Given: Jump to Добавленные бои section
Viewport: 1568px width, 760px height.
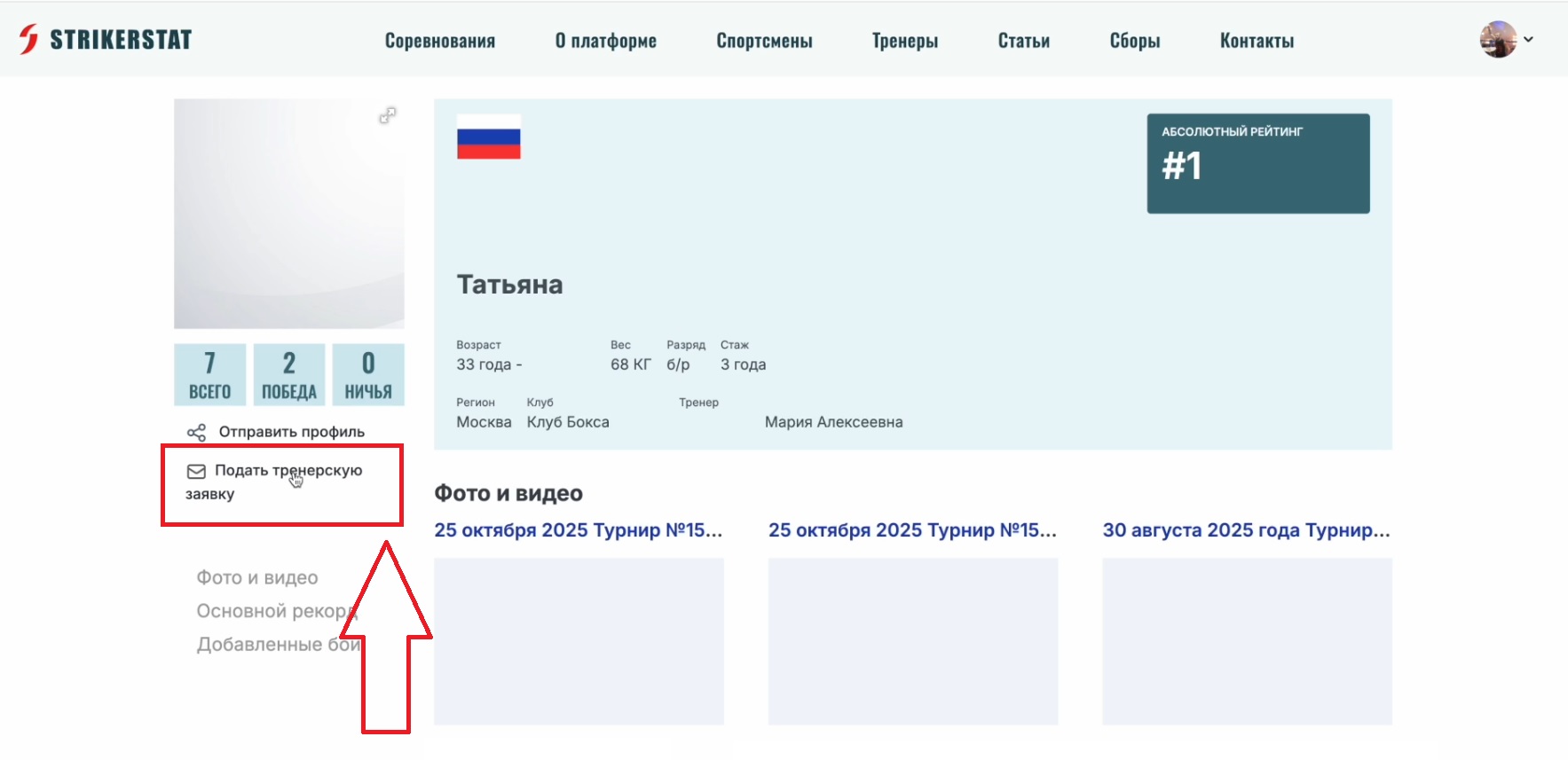Looking at the screenshot, I should tap(279, 645).
